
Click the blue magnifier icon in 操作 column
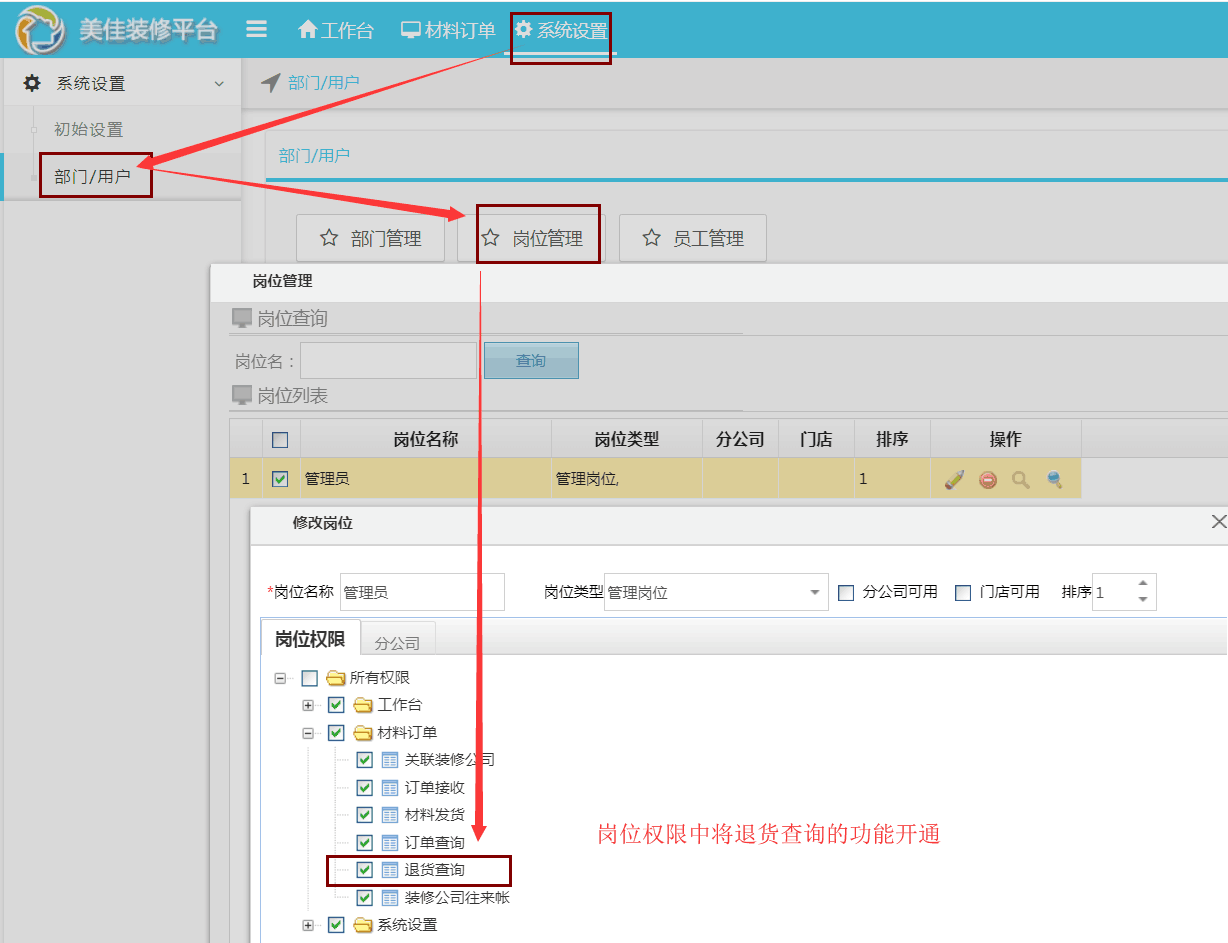click(1054, 480)
